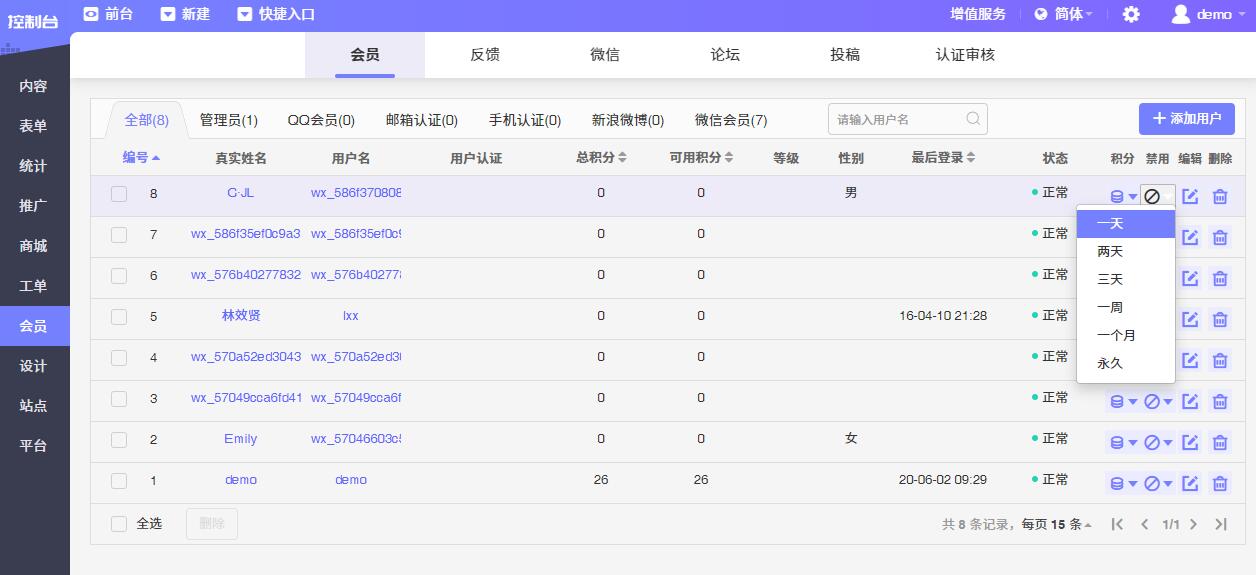Screen dimensions: 1256x575
Task: Click the settings gear icon in top bar
Action: [x=1131, y=14]
